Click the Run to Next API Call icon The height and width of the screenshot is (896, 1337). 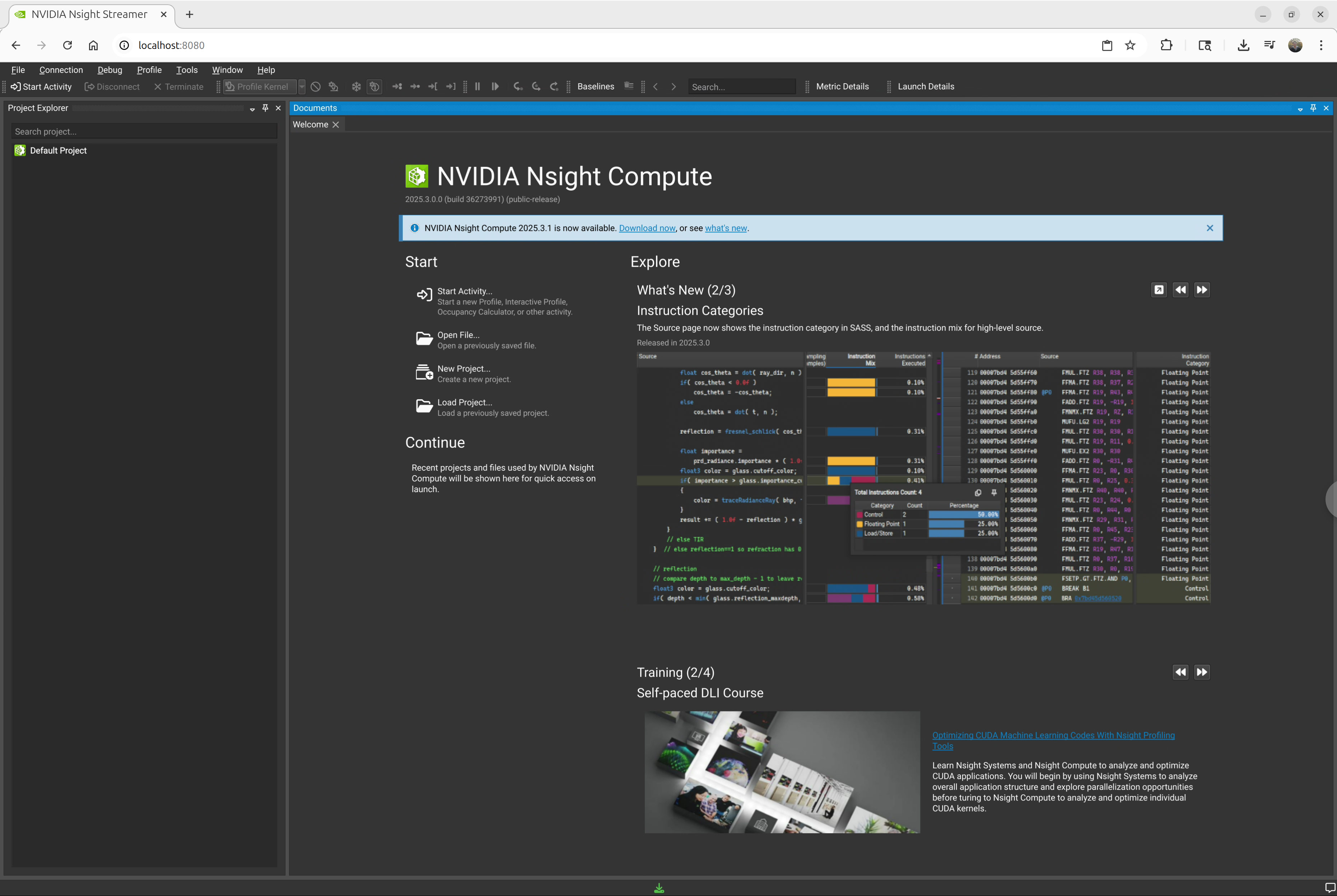(415, 86)
